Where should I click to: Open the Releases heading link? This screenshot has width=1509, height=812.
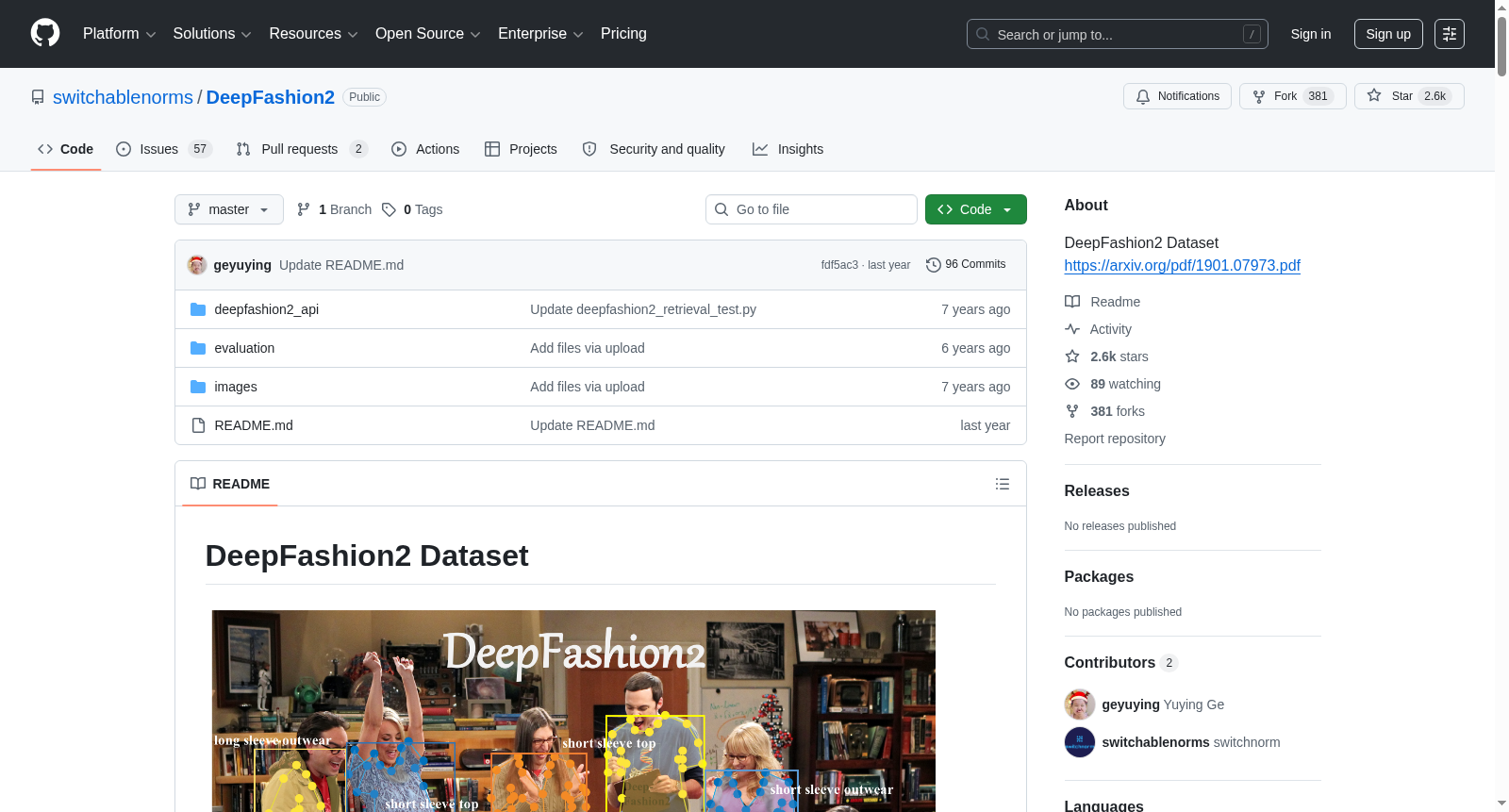click(x=1097, y=491)
